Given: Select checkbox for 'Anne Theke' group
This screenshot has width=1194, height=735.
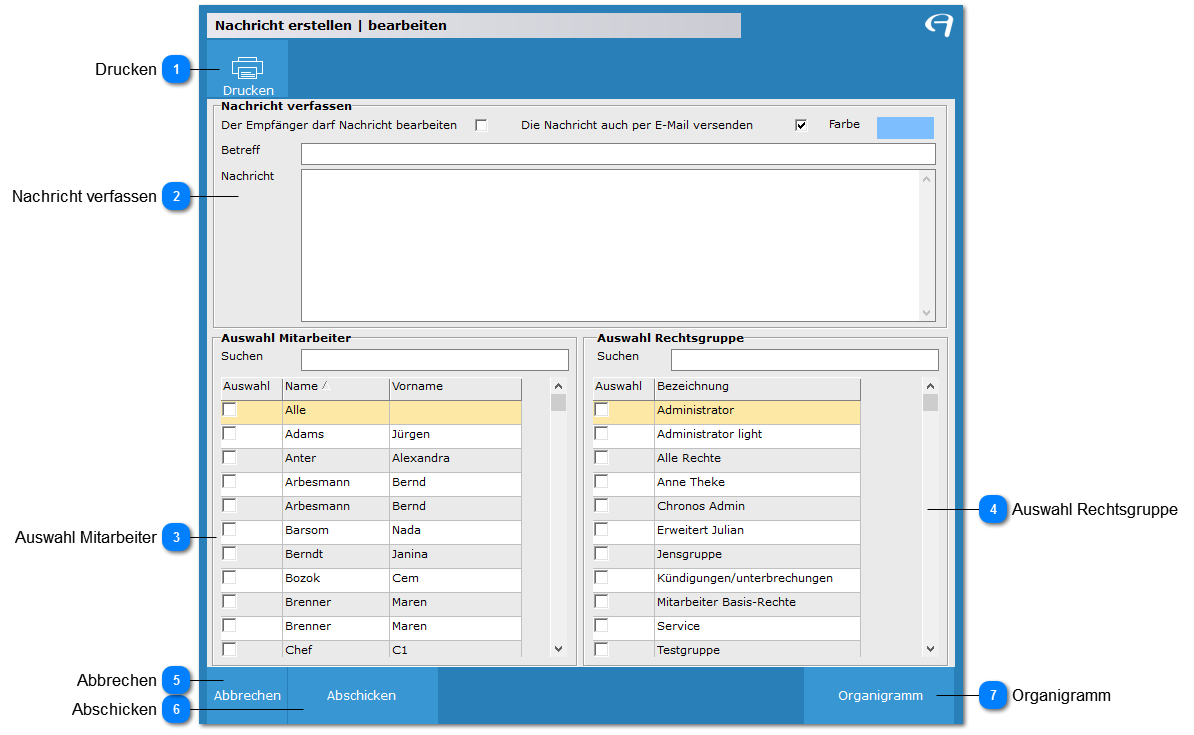Looking at the screenshot, I should pos(602,481).
